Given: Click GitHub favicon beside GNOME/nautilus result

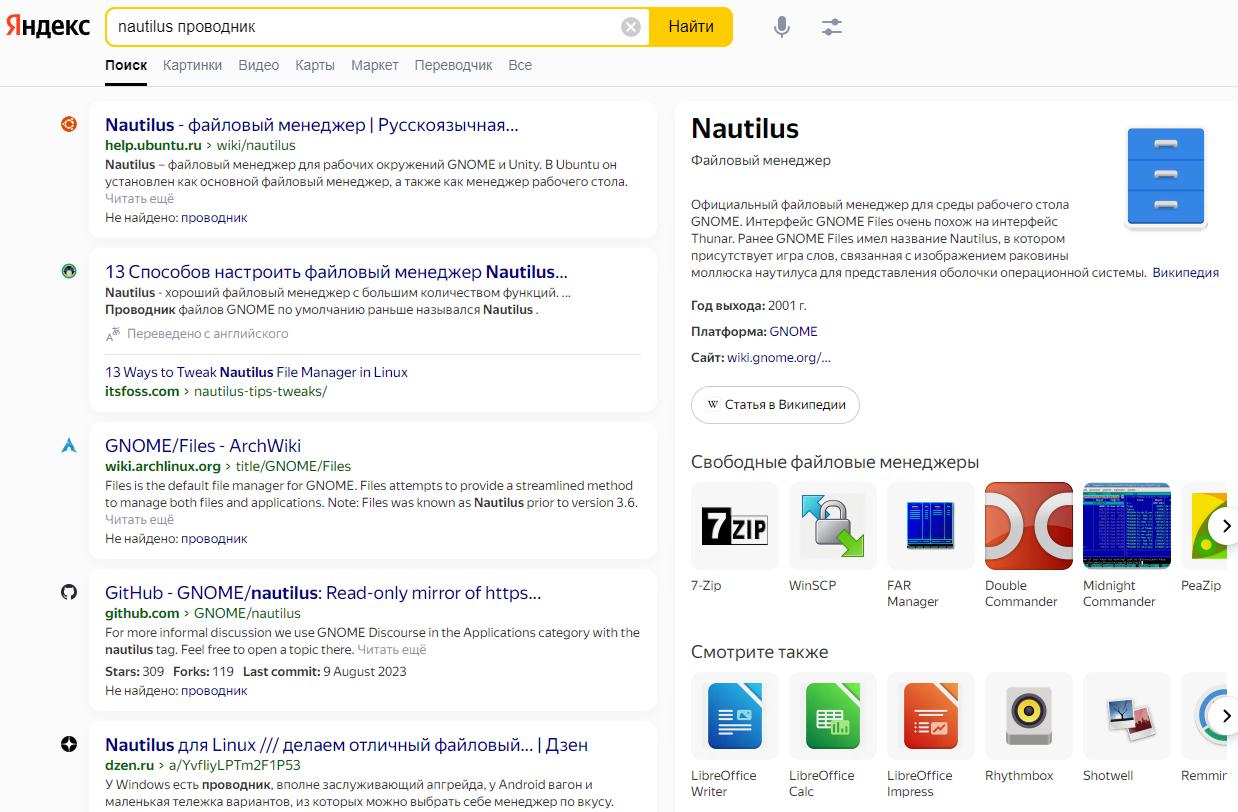Looking at the screenshot, I should tap(69, 592).
